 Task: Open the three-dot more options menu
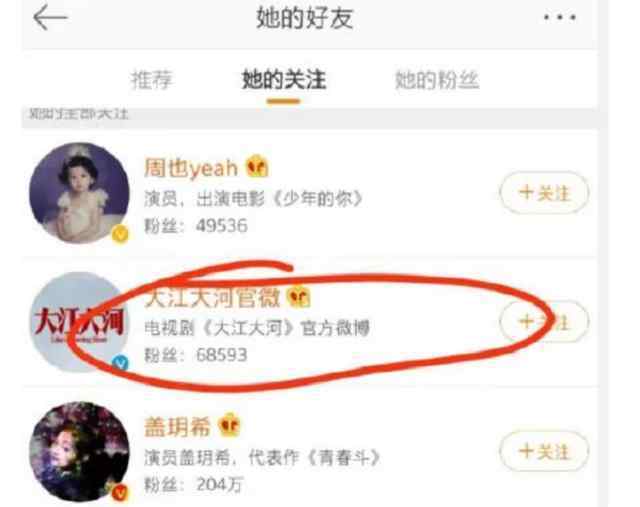click(x=560, y=17)
